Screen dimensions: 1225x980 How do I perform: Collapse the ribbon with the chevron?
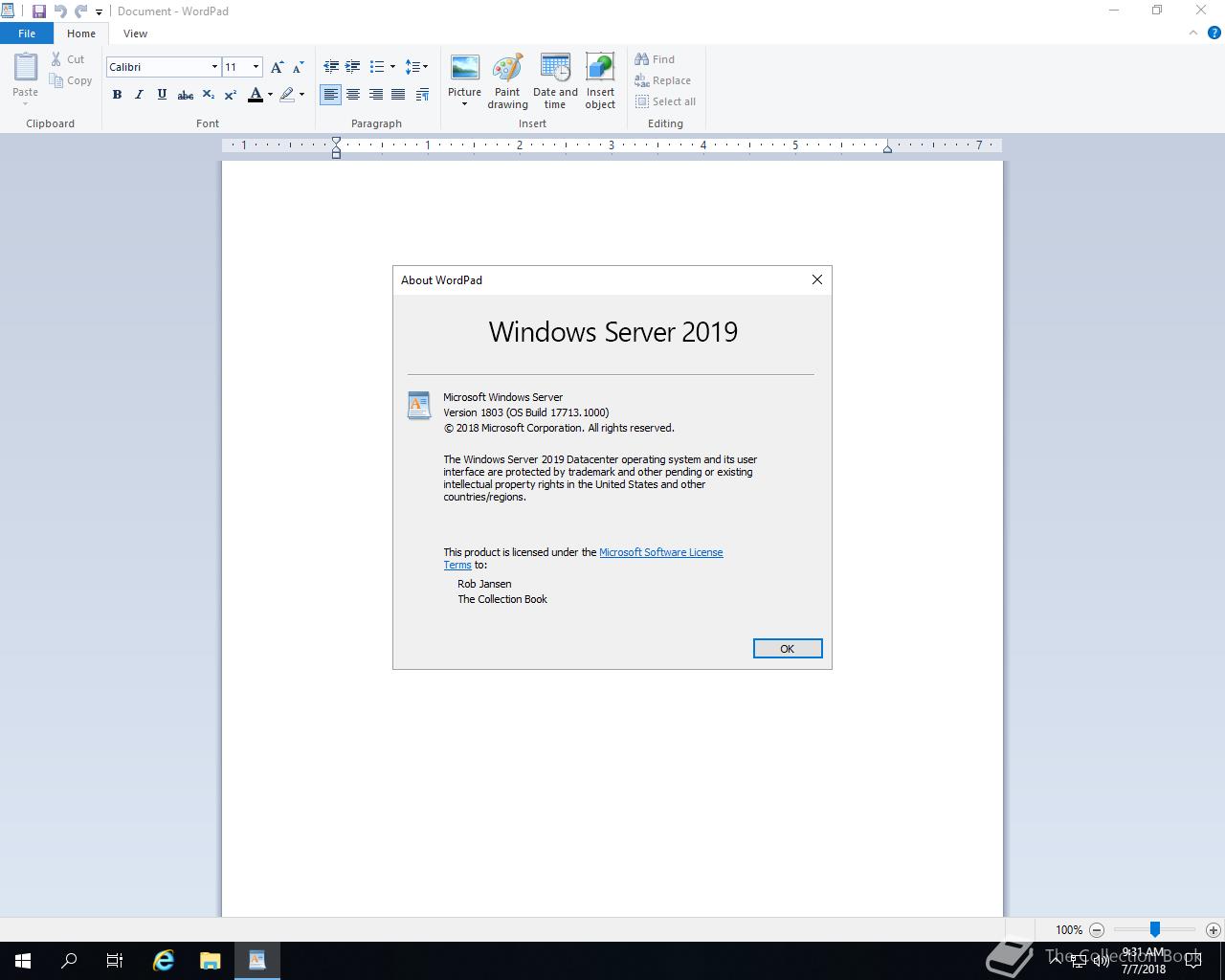pos(1193,33)
